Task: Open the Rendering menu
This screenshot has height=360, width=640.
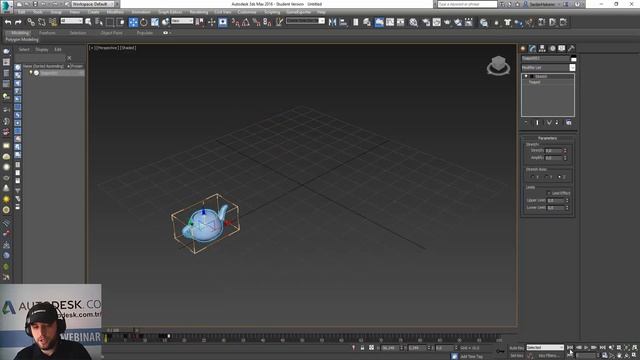Action: (x=198, y=12)
